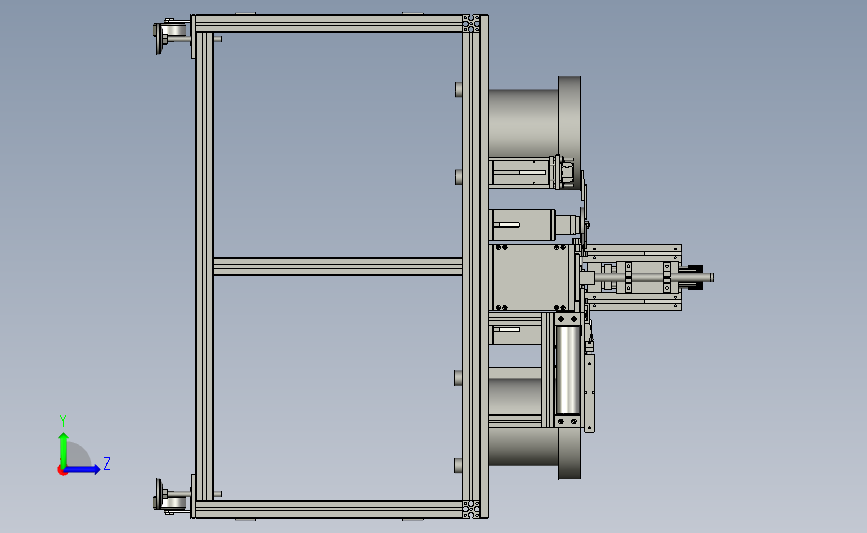This screenshot has height=533, width=867.
Task: Click the blue Z axis arrow of the triad
Action: (82, 469)
